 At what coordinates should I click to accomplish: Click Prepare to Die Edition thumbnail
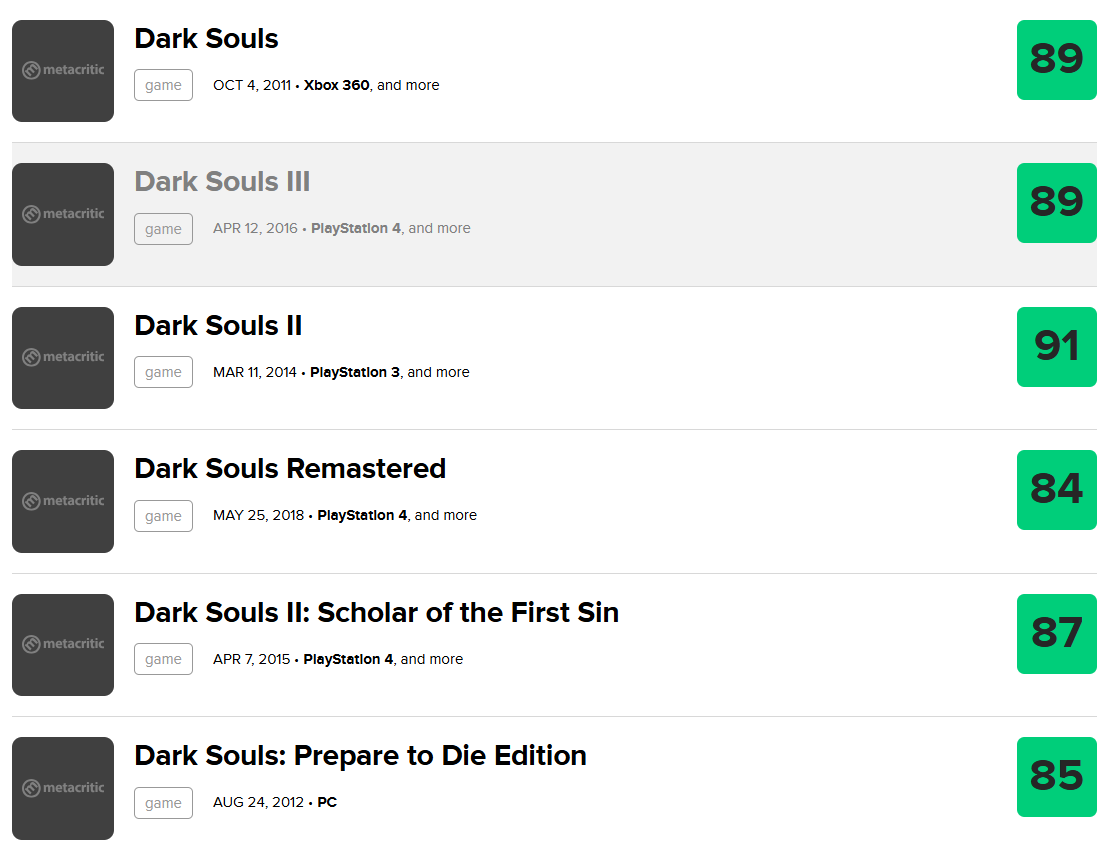pyautogui.click(x=63, y=788)
